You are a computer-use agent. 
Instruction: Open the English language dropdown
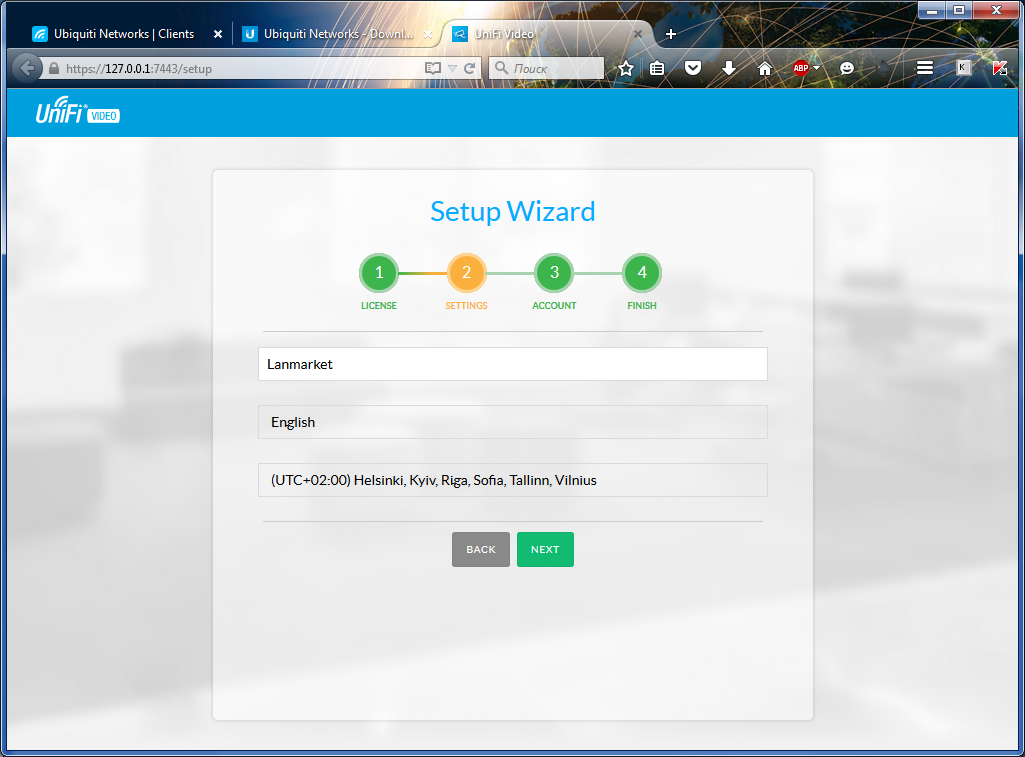tap(512, 422)
